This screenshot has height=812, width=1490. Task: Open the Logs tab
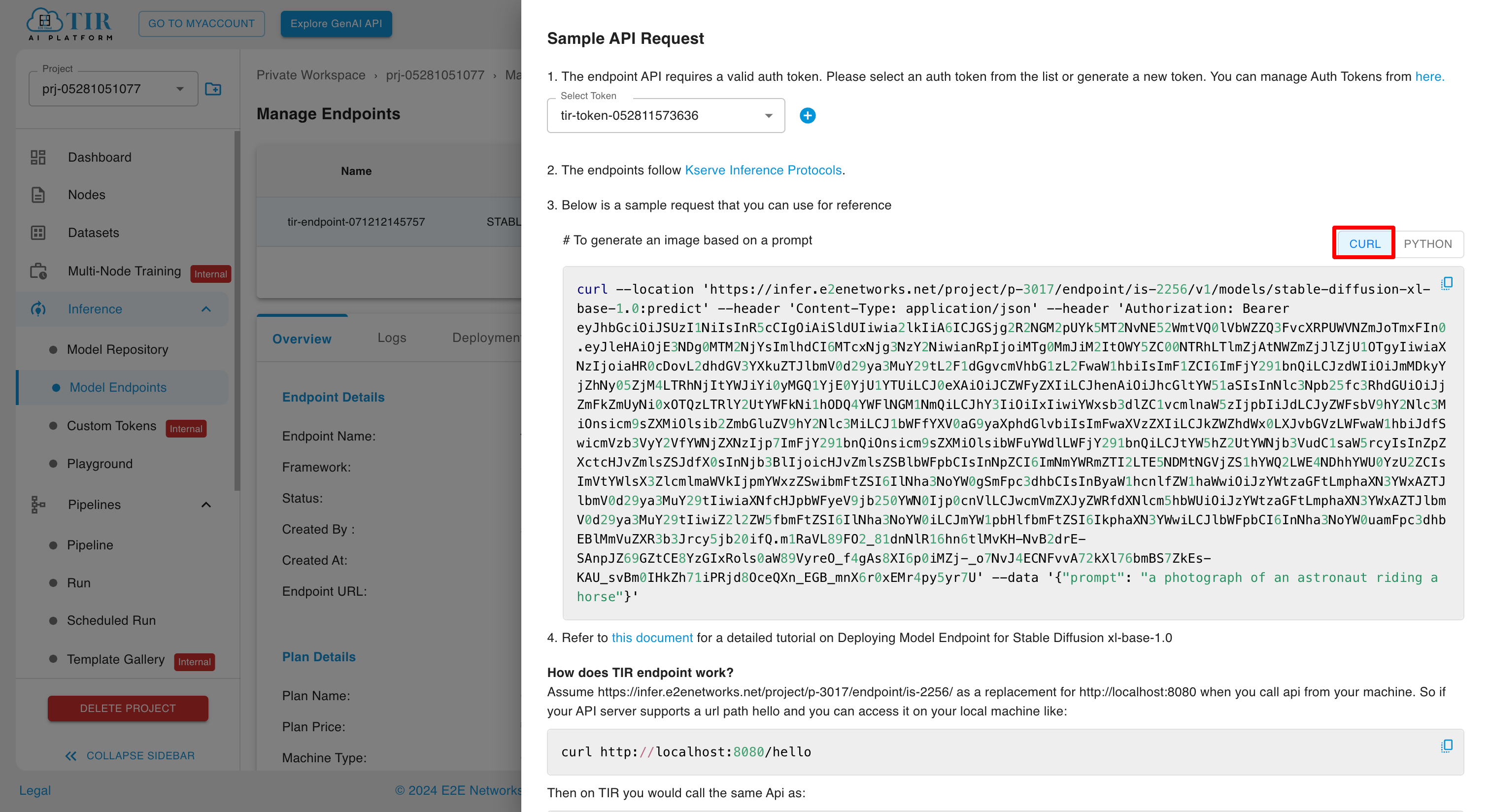pyautogui.click(x=392, y=337)
